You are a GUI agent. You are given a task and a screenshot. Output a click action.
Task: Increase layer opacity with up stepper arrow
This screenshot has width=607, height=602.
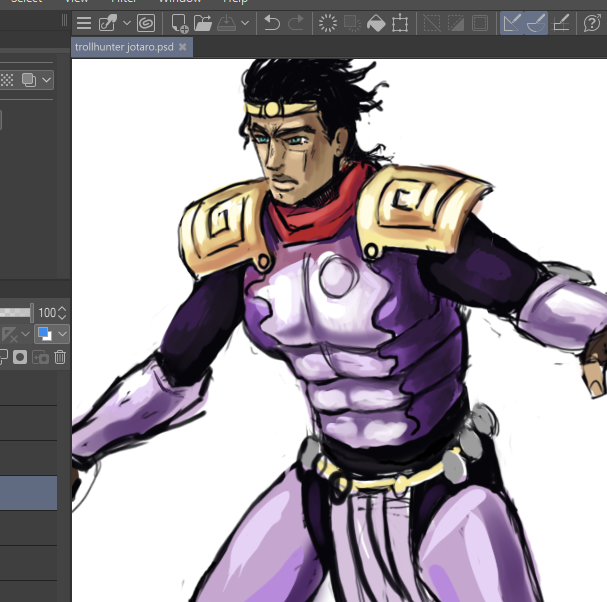tap(62, 309)
